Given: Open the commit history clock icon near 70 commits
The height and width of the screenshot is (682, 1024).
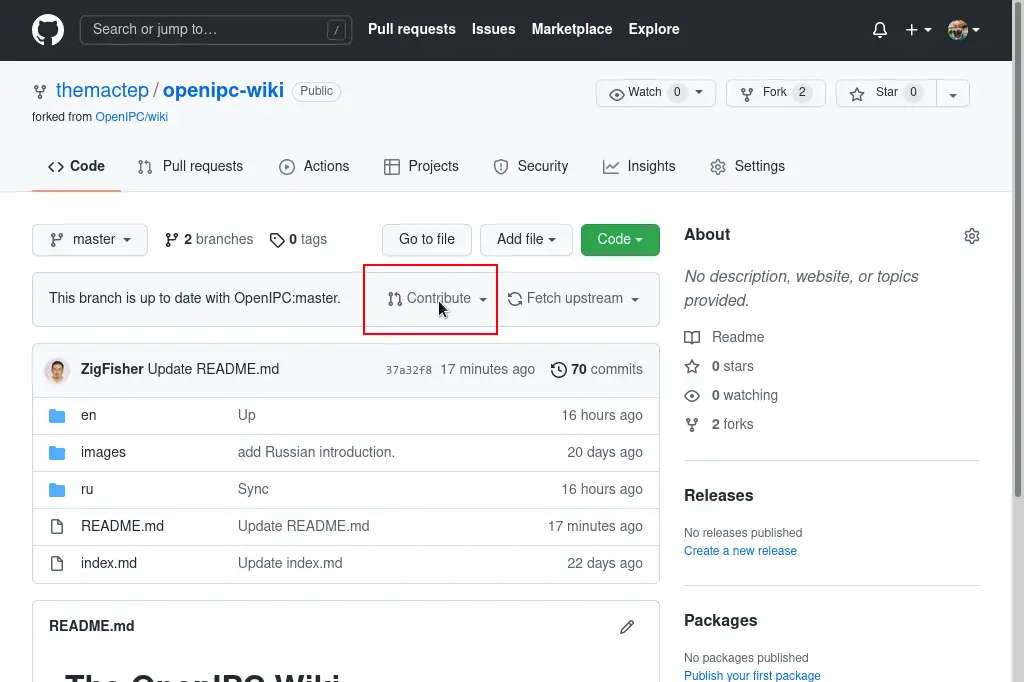Looking at the screenshot, I should (558, 369).
